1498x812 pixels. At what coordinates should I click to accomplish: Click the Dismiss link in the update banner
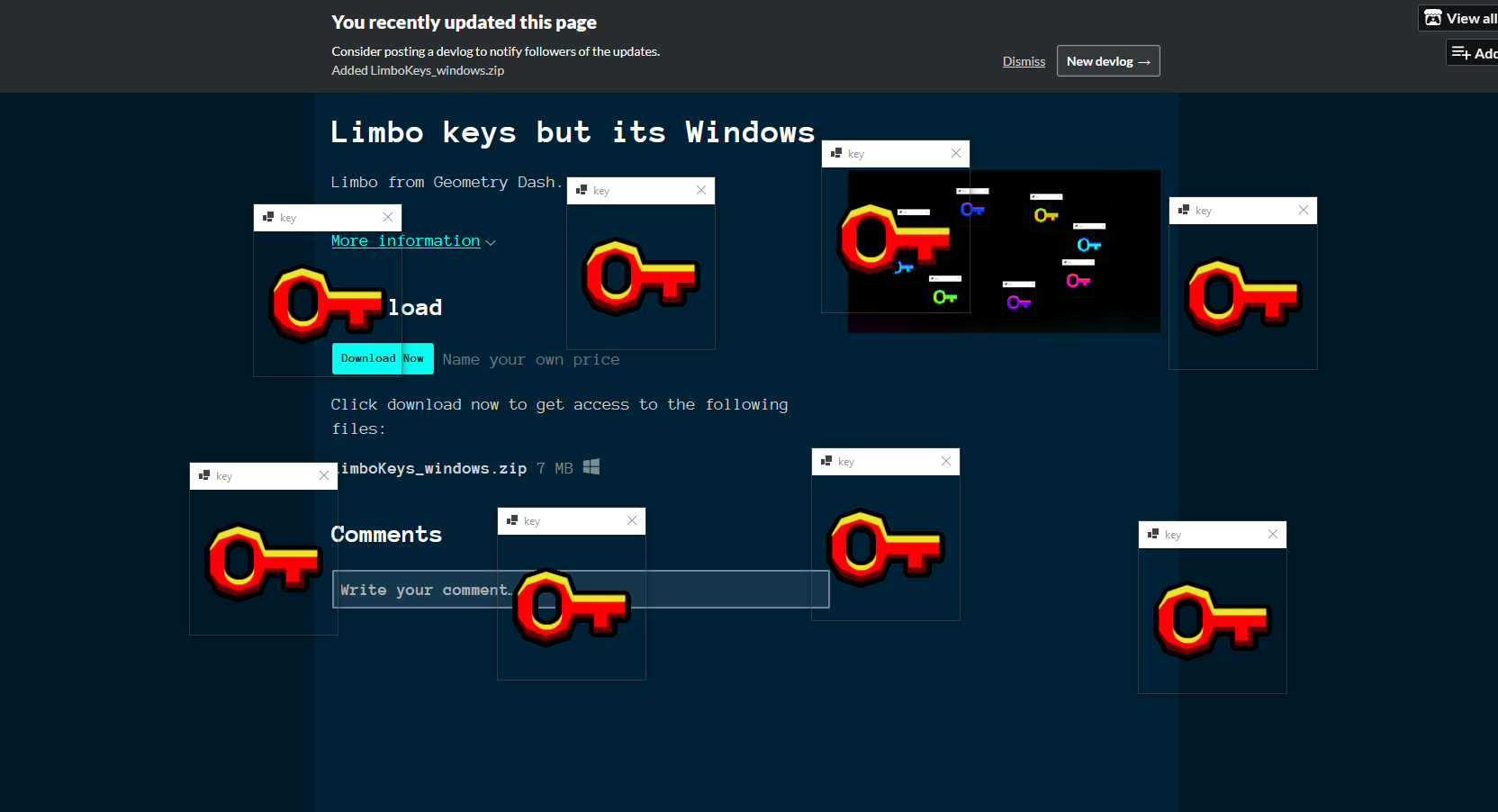coord(1024,61)
